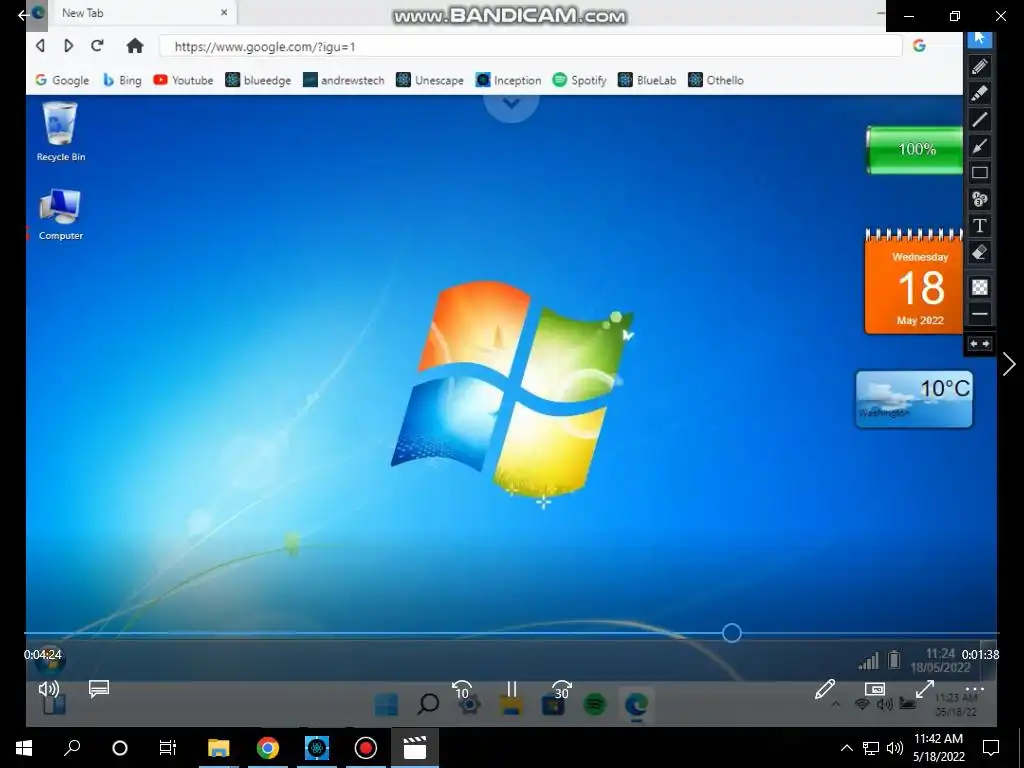The width and height of the screenshot is (1024, 768).
Task: Select the rectangle shape tool
Action: tap(980, 172)
